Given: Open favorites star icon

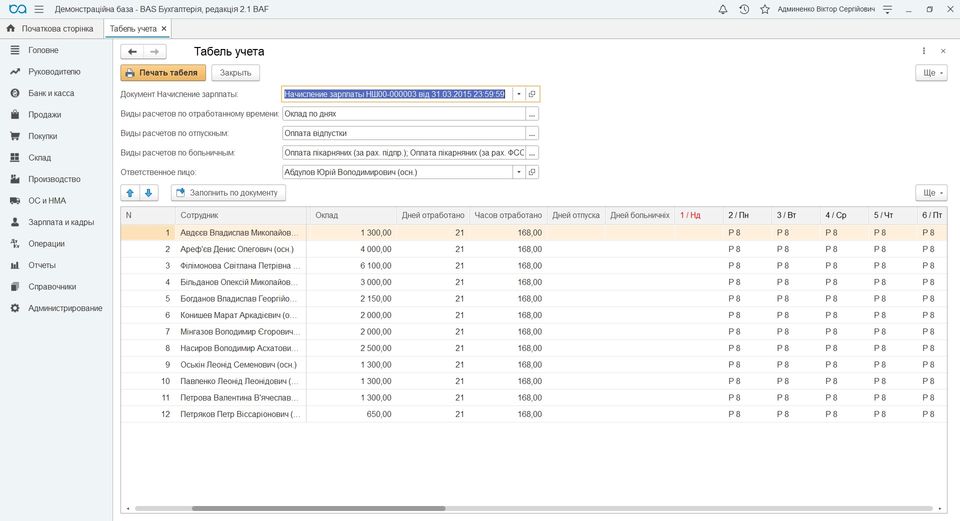Looking at the screenshot, I should click(x=765, y=9).
